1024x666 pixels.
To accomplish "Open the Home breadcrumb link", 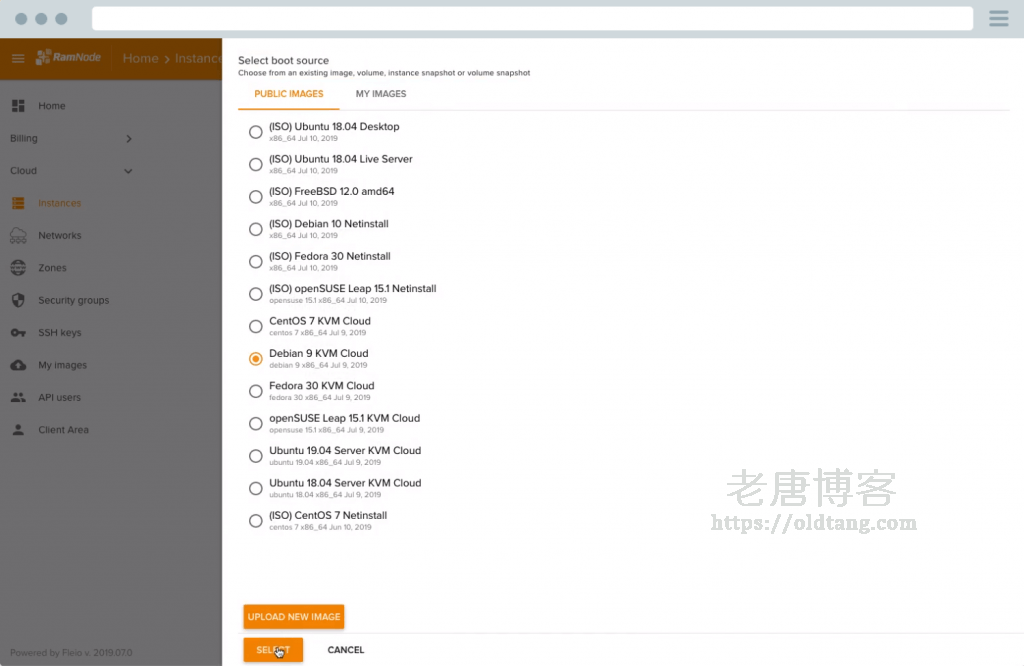I will click(140, 57).
